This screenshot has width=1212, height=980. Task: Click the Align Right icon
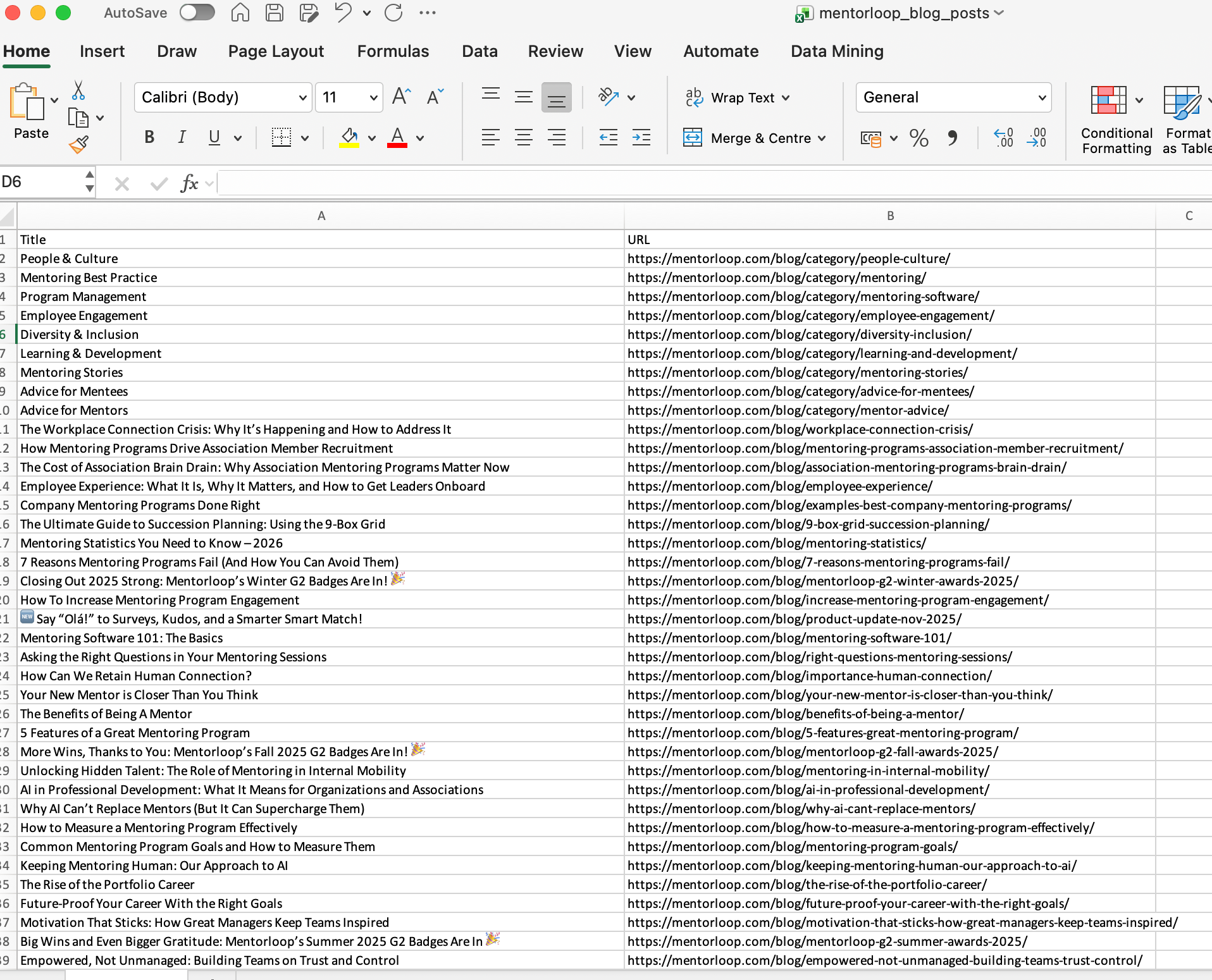coord(557,137)
